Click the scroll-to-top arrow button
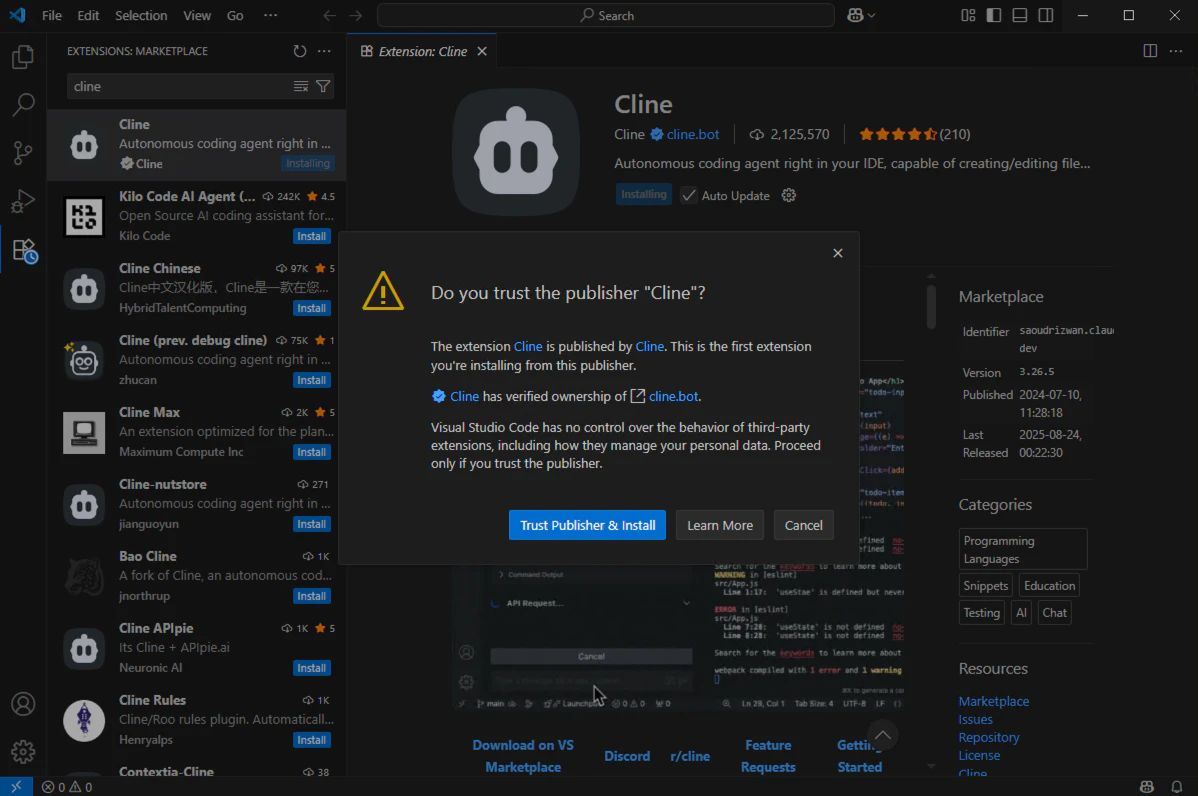This screenshot has width=1198, height=796. [x=882, y=736]
